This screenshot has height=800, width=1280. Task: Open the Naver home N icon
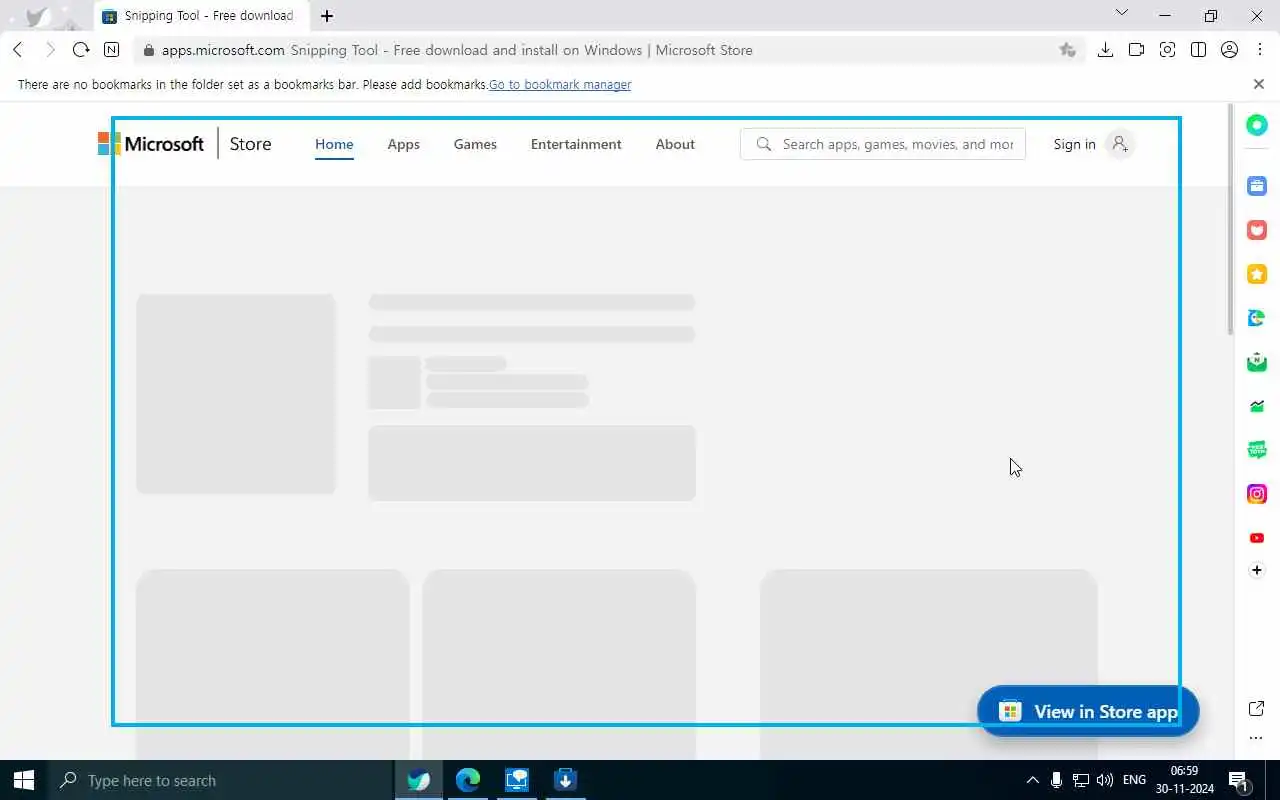112,50
